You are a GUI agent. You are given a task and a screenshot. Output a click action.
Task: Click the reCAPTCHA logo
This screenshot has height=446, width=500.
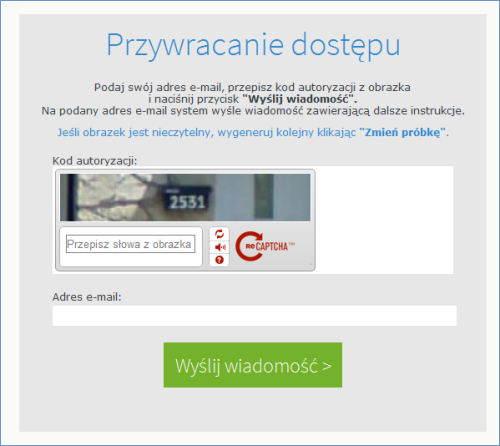(265, 246)
